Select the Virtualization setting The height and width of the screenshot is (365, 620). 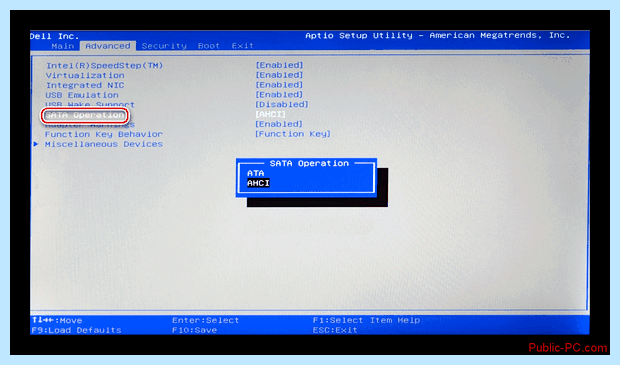85,75
